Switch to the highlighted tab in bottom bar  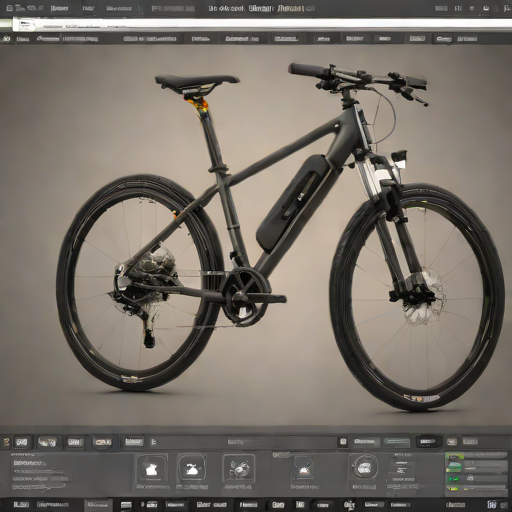click(97, 504)
